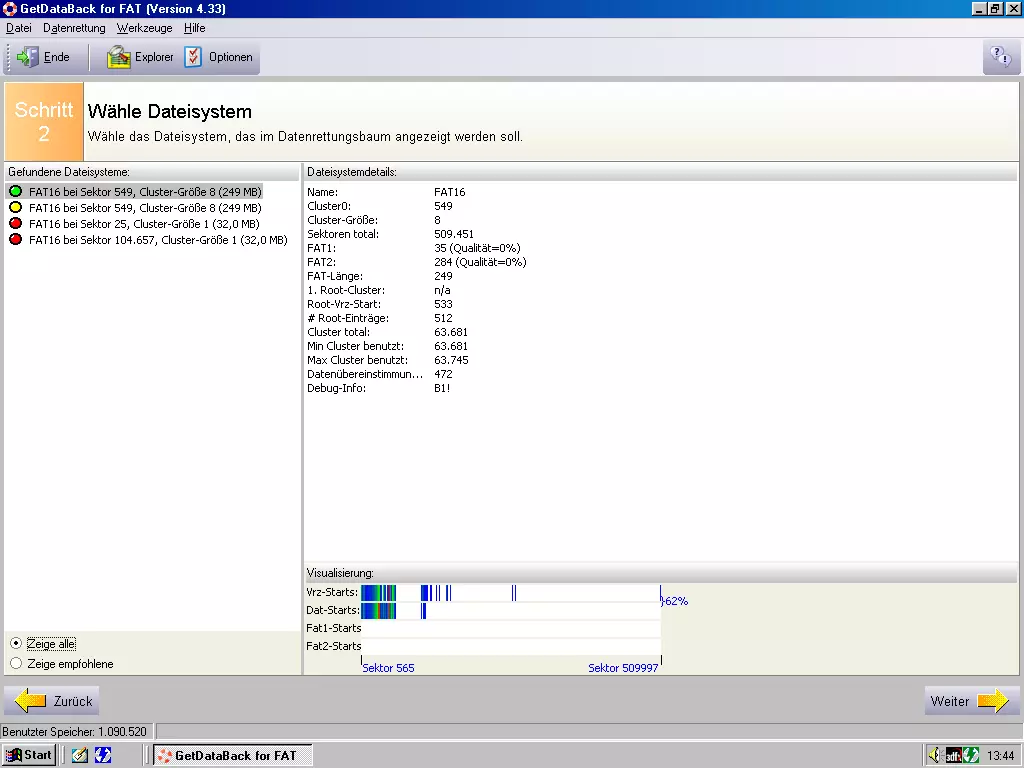Click the red status dot for Sektor 25 entry

[16, 223]
